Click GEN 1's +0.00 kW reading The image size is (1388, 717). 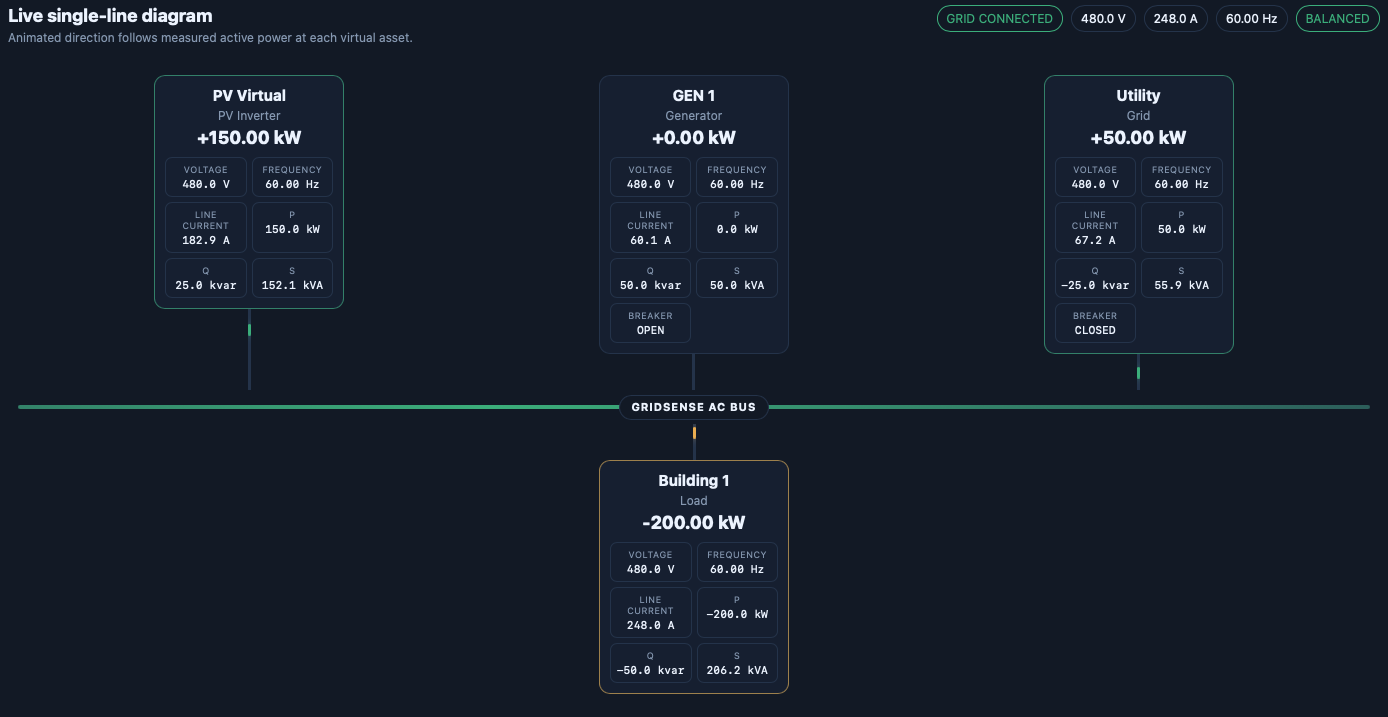tap(694, 138)
